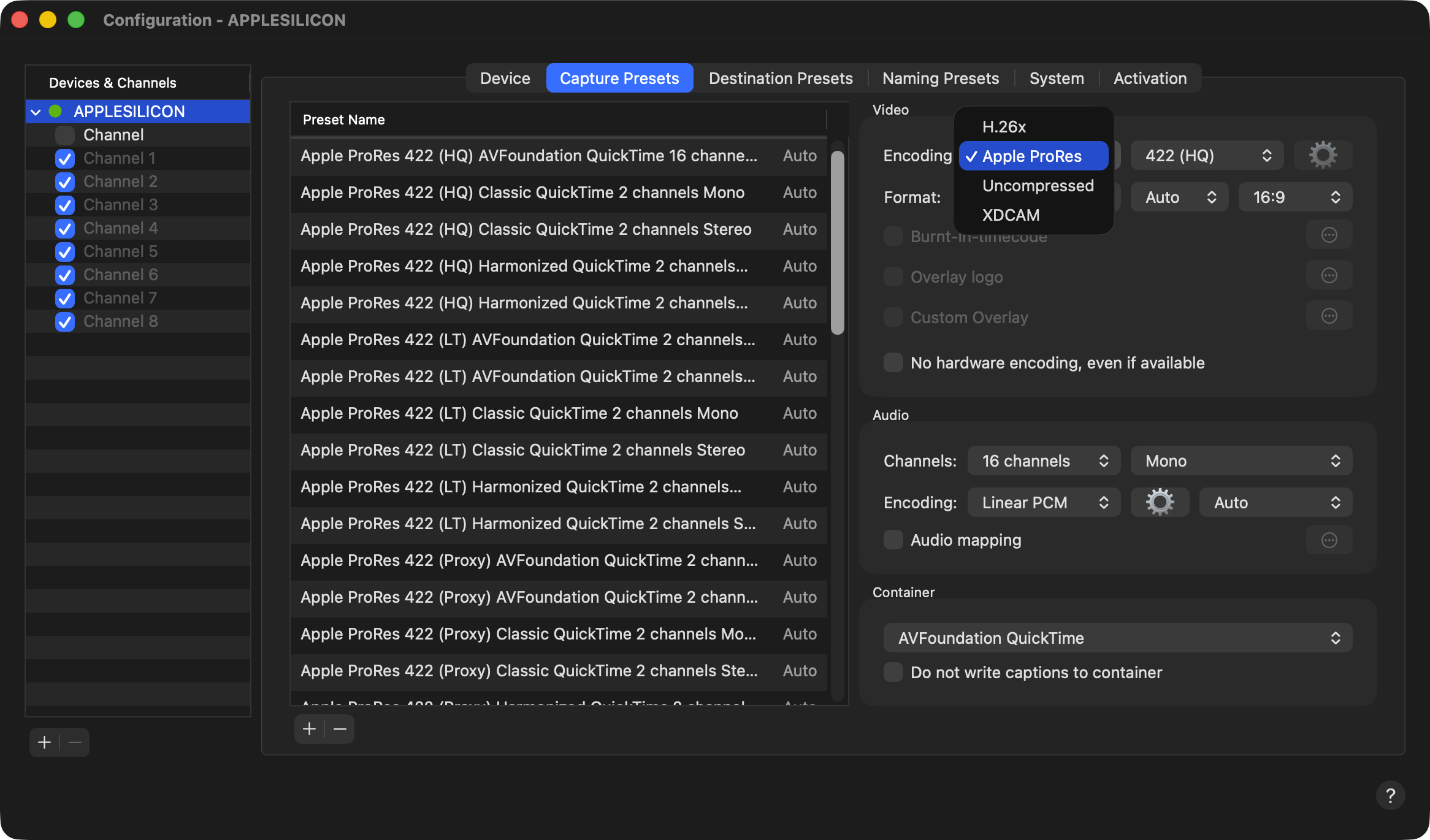Open video encoding settings gear
This screenshot has height=840, width=1430.
(1323, 156)
